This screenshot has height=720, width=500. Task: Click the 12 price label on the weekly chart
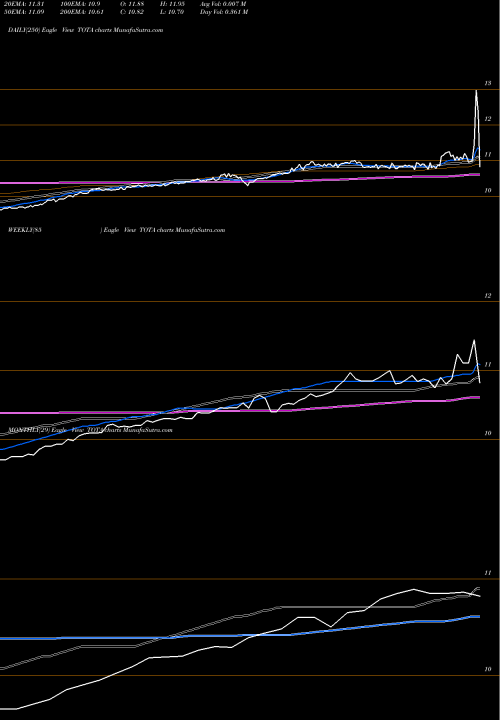click(488, 296)
